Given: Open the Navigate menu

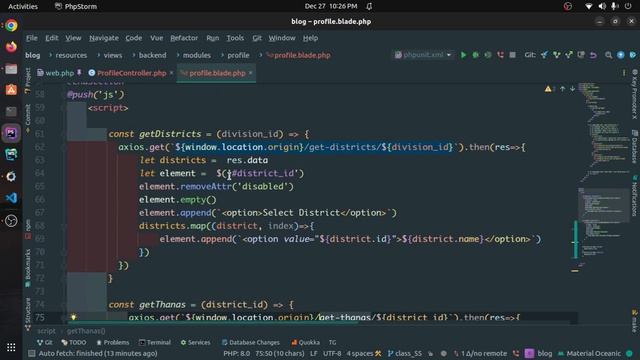Looking at the screenshot, I should [104, 38].
